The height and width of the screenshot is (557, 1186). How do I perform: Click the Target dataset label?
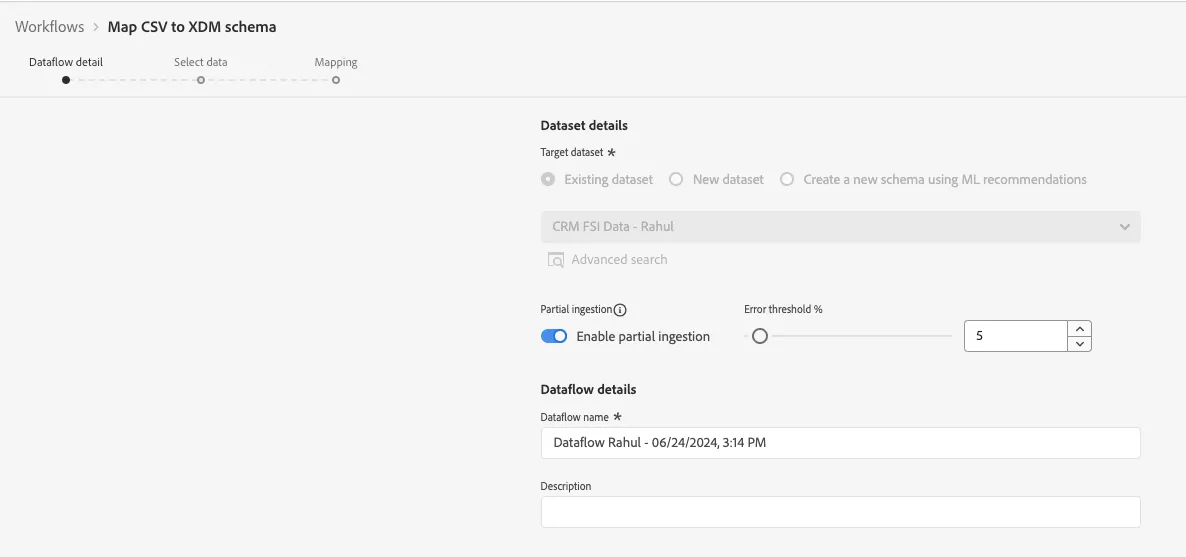point(572,152)
